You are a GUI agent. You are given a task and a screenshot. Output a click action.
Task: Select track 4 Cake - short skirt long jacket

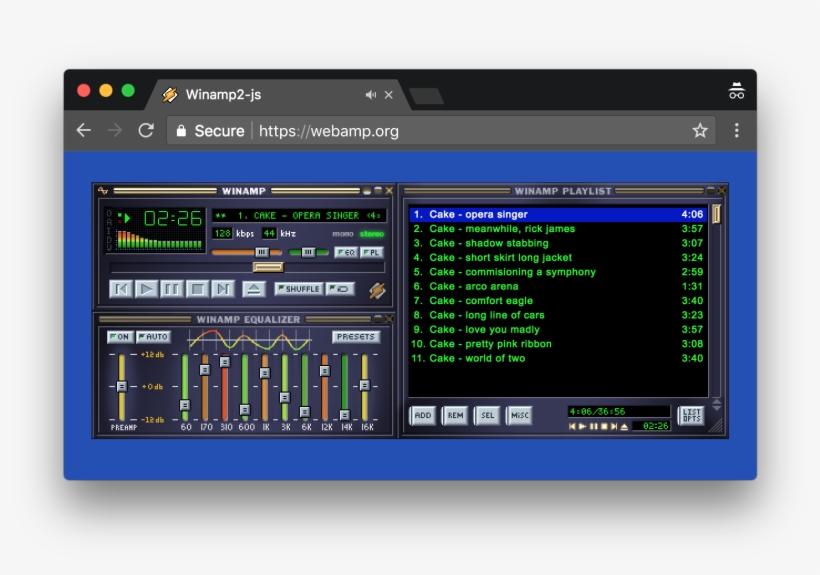pos(557,258)
